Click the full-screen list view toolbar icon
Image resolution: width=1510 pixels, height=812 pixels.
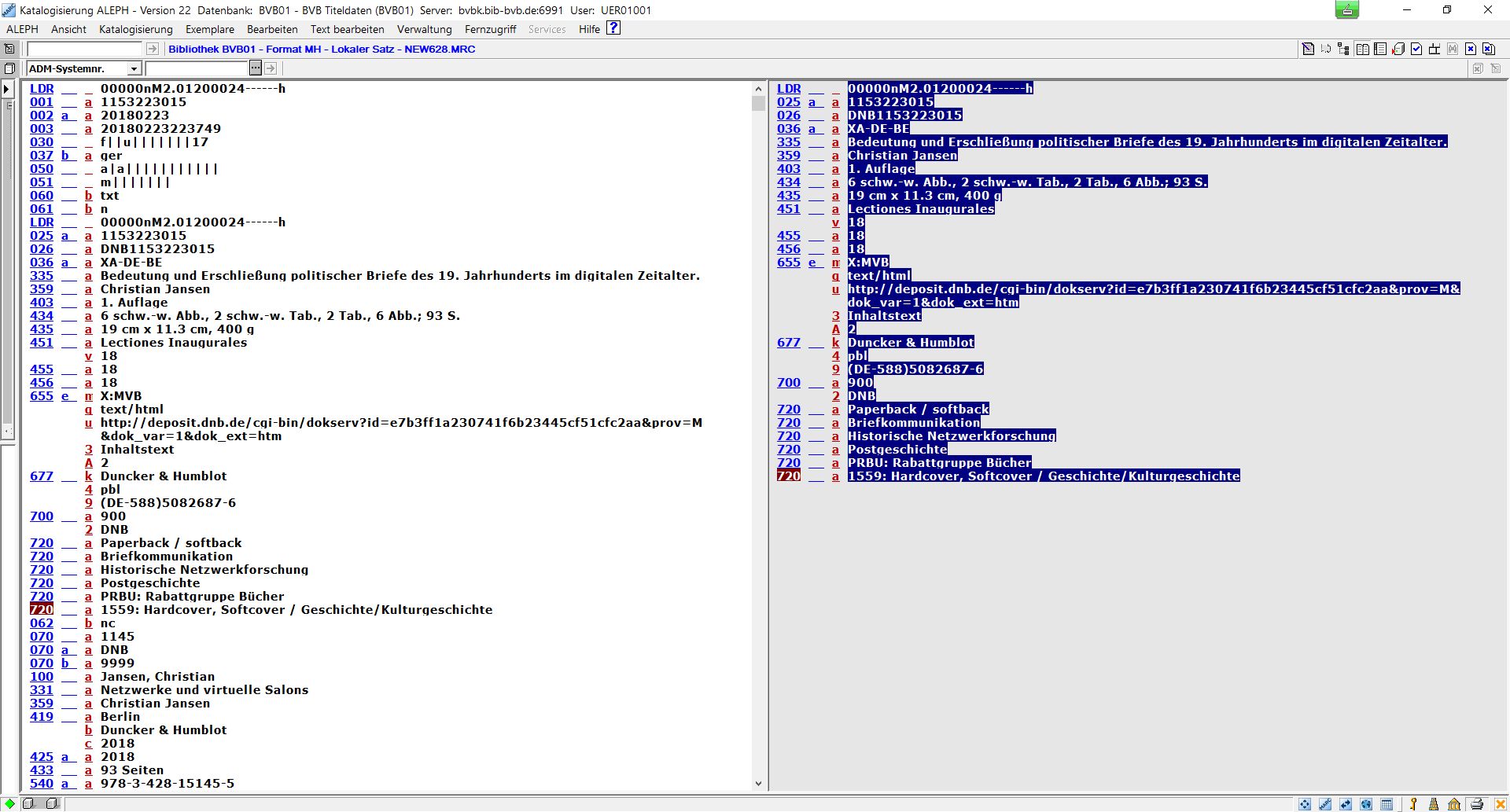click(1380, 49)
